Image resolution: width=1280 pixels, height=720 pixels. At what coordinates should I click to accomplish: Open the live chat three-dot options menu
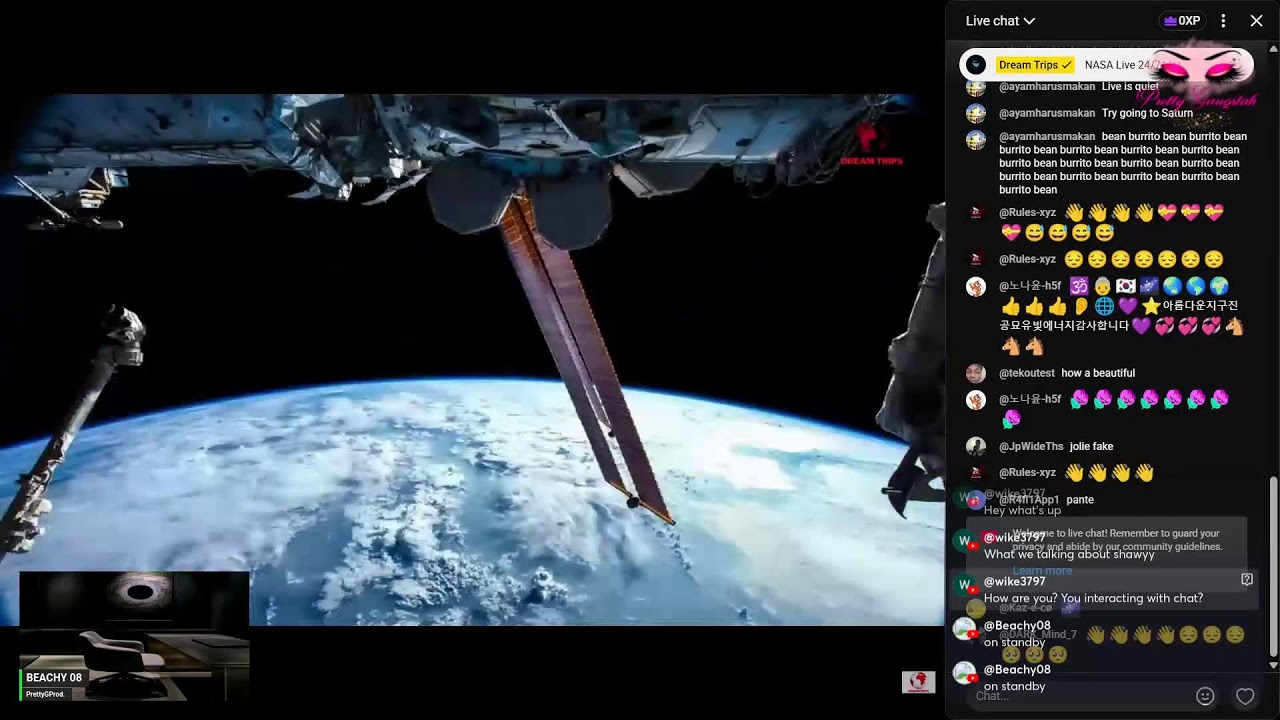[1223, 21]
